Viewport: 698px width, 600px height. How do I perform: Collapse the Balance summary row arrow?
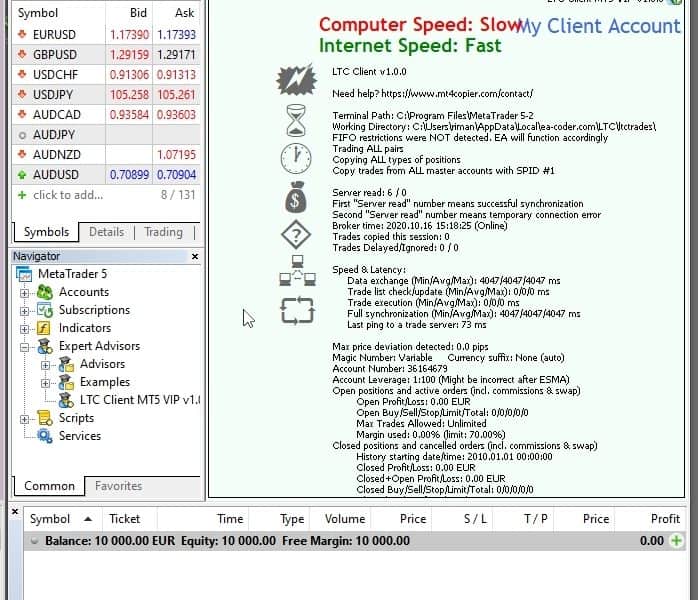click(34, 541)
